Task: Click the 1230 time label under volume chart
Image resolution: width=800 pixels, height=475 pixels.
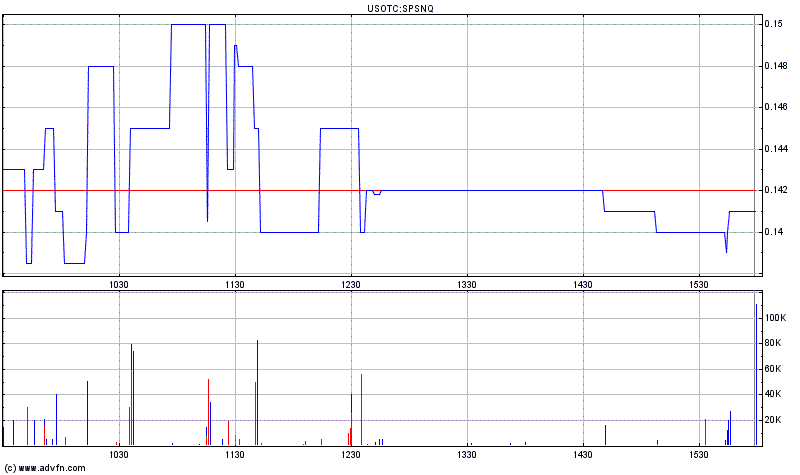Action: (351, 455)
